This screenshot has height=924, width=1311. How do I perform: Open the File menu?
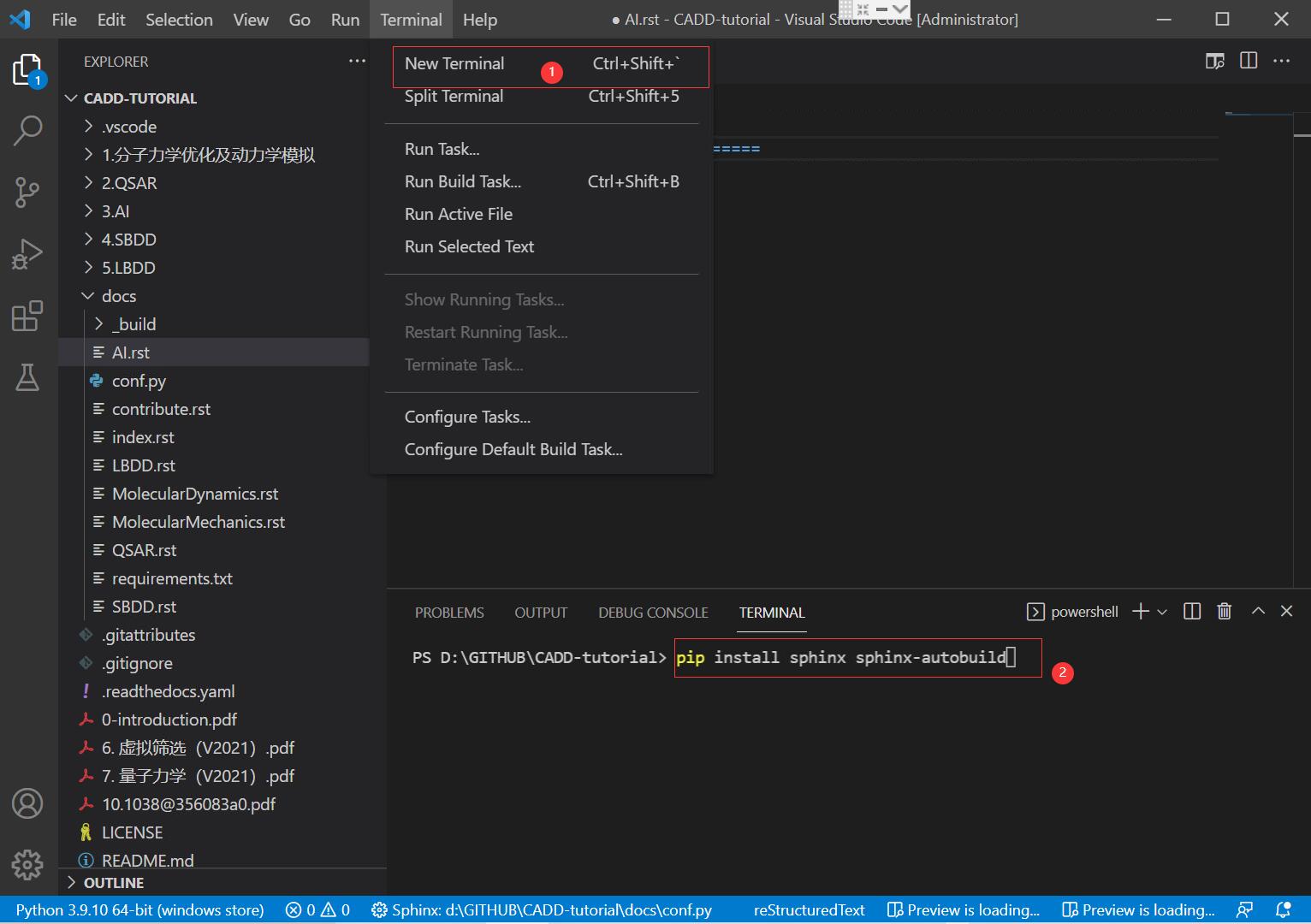click(64, 20)
